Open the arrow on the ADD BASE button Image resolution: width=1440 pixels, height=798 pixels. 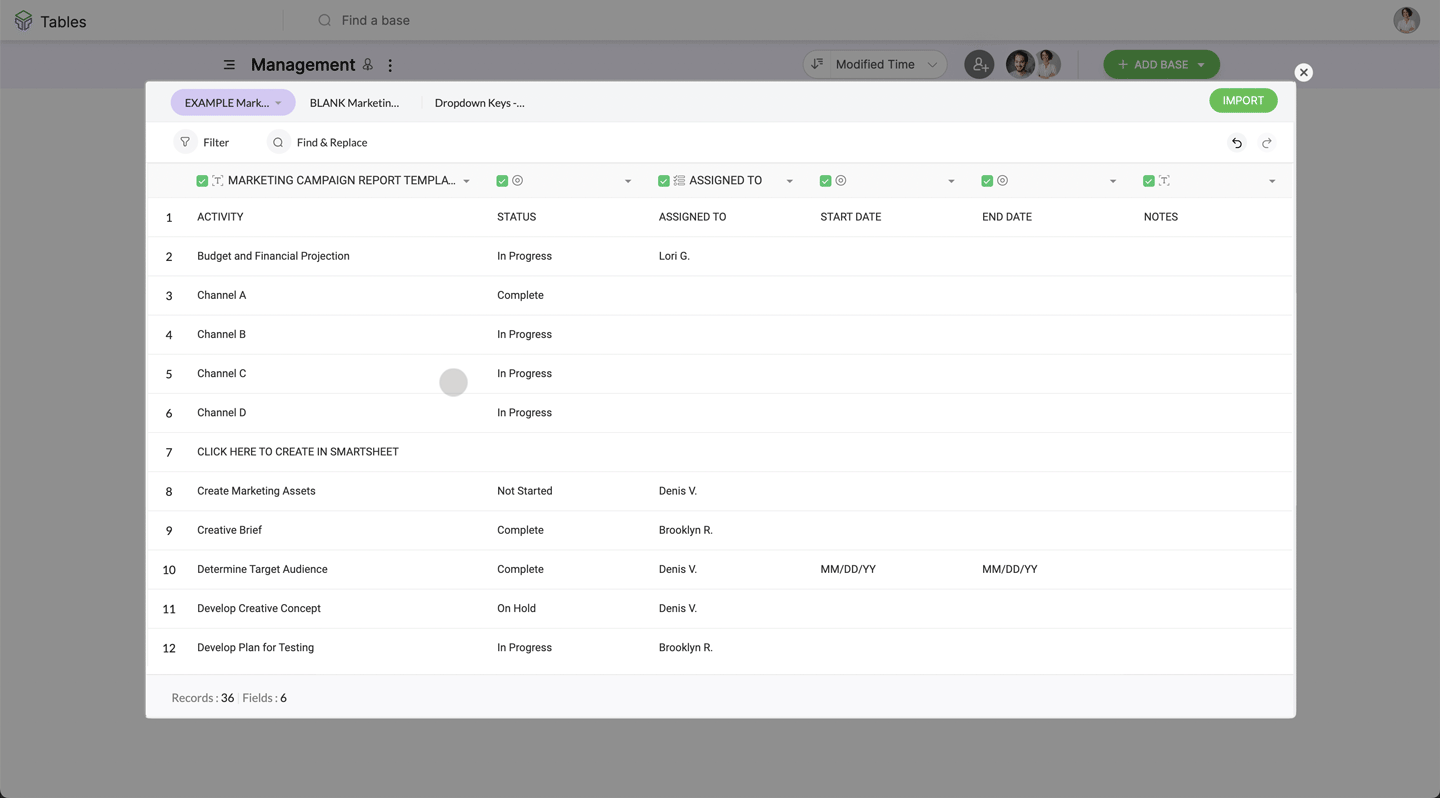(1201, 65)
